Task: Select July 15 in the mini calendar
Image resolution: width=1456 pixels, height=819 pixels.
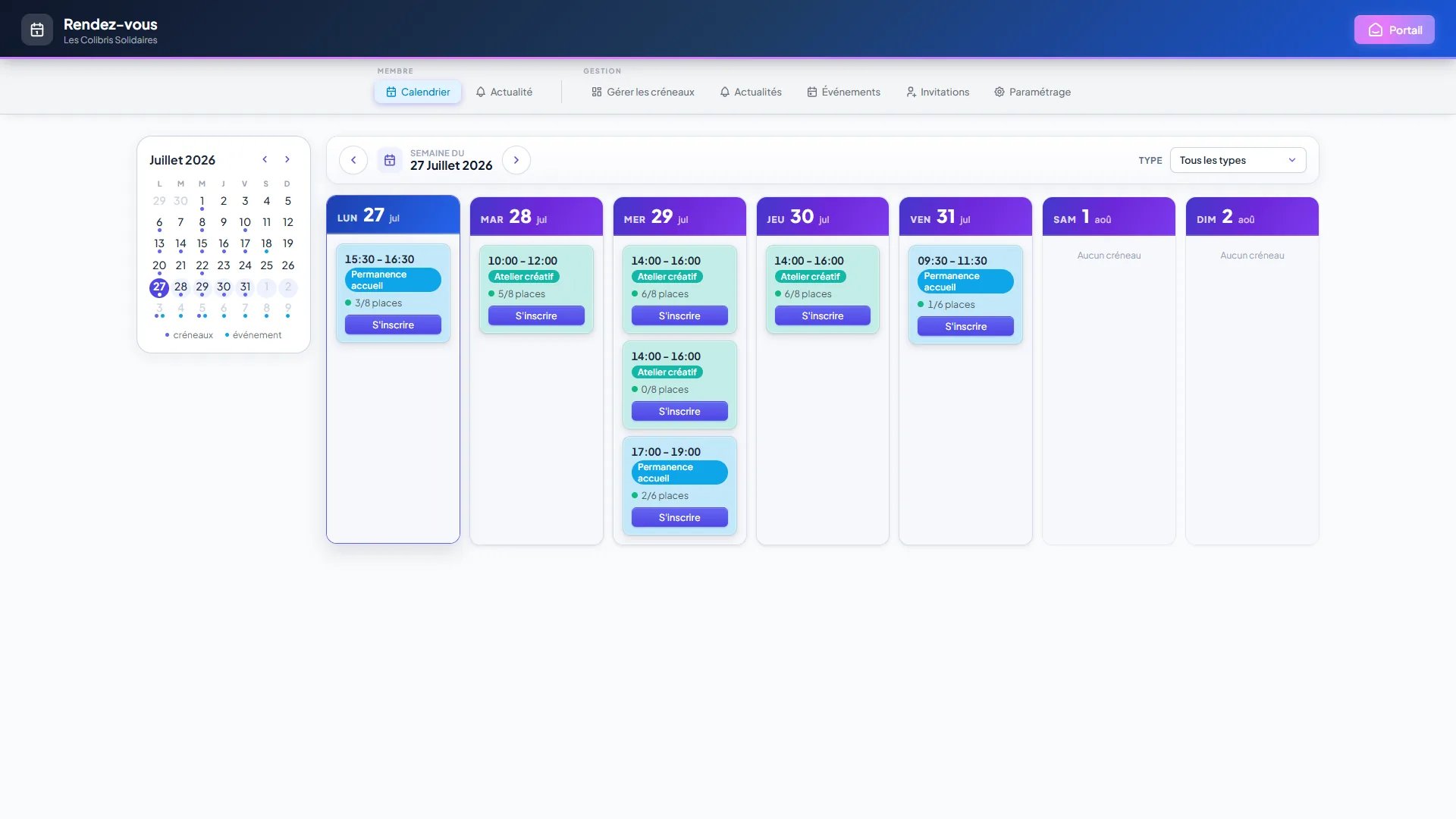Action: click(202, 244)
